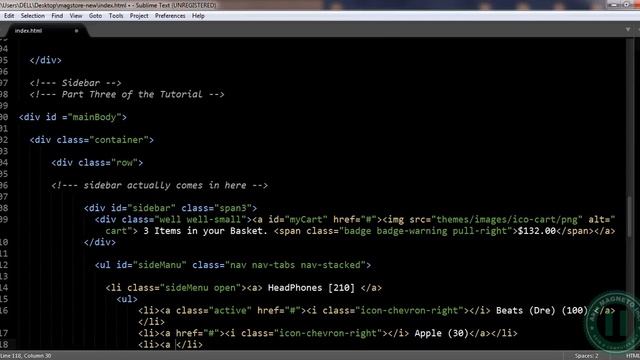Close the index.html tab via unsaved dot
Viewport: 640px width, 360px height.
point(76,31)
